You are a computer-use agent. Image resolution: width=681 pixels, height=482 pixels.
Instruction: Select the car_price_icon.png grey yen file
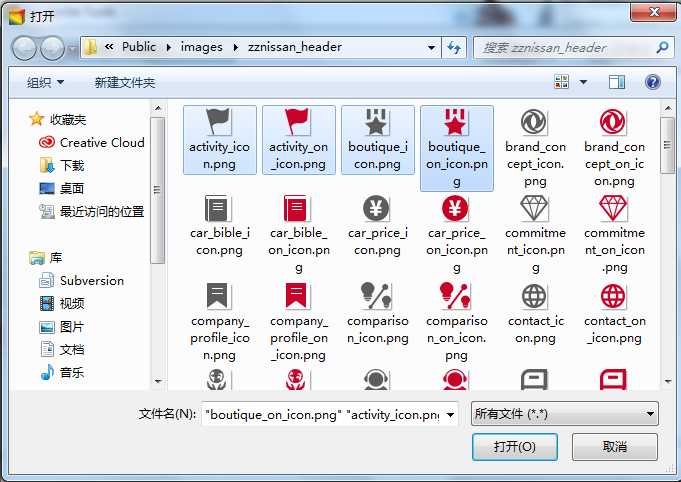(x=377, y=226)
